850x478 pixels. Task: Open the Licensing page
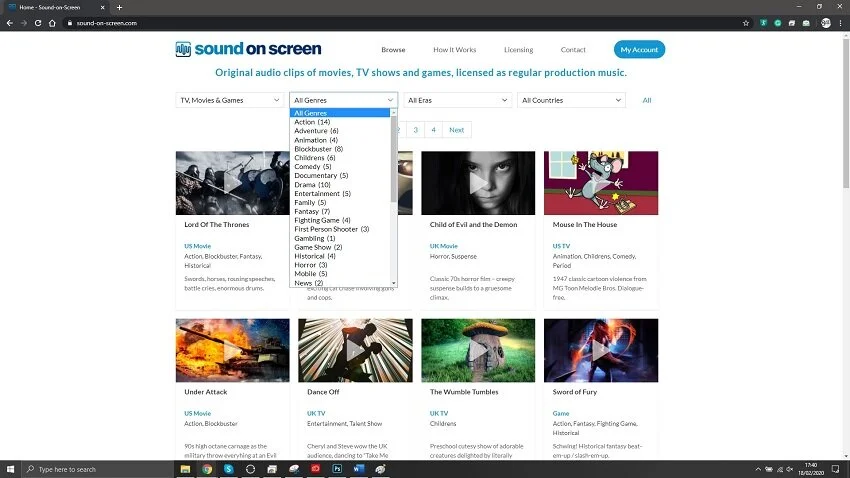(518, 49)
